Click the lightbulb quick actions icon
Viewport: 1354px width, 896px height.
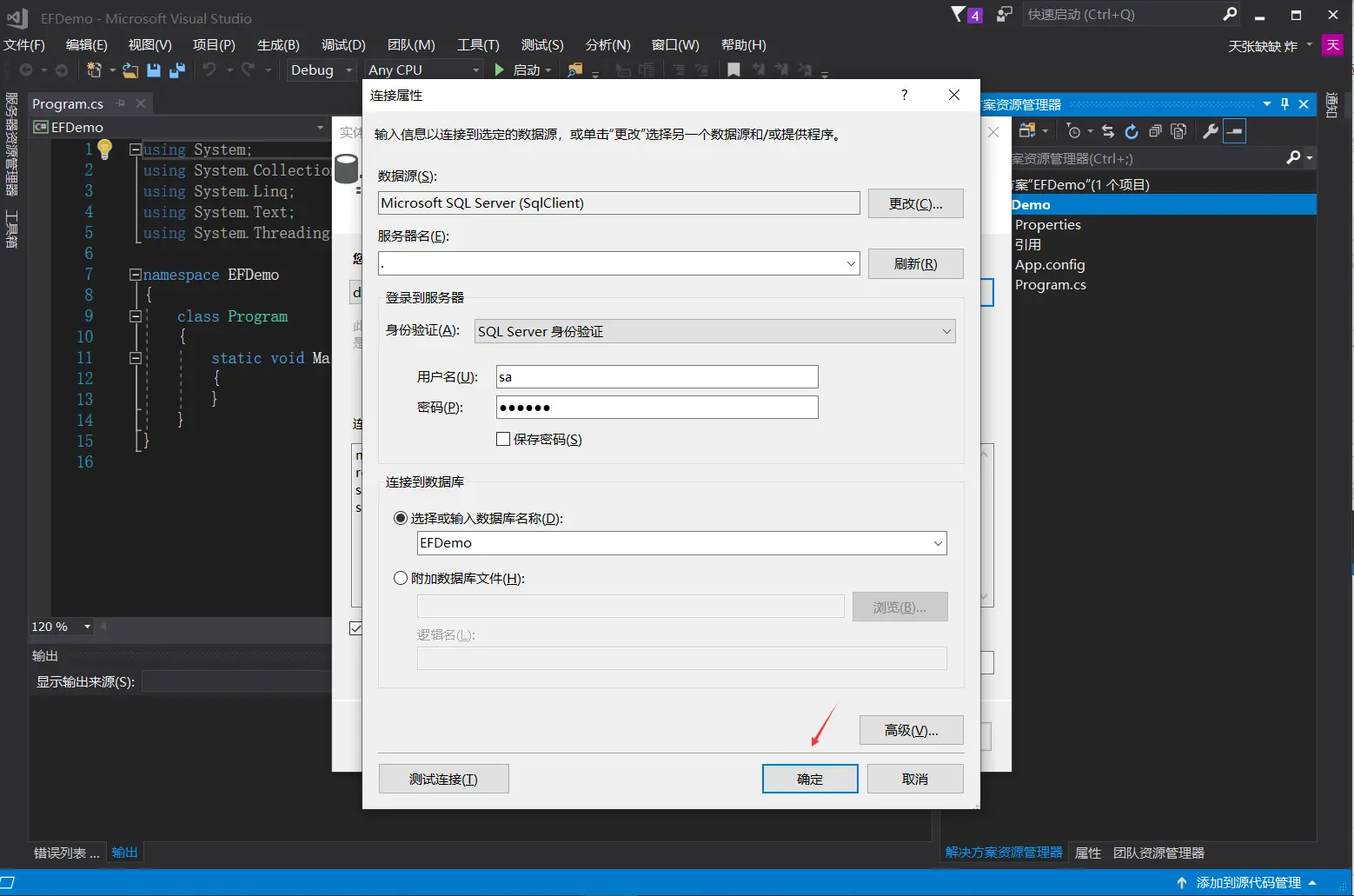105,149
